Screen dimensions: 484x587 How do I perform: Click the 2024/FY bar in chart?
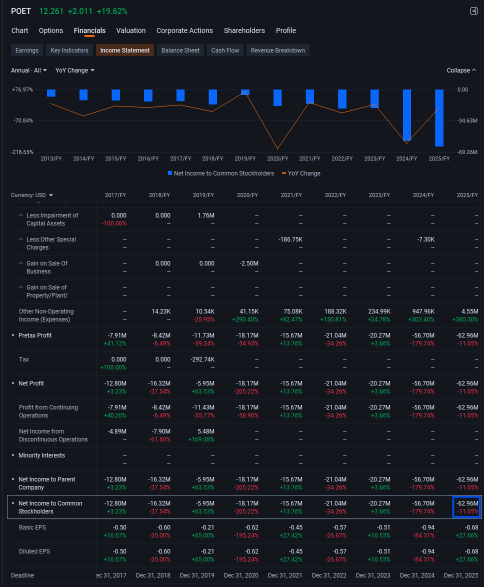coord(407,115)
